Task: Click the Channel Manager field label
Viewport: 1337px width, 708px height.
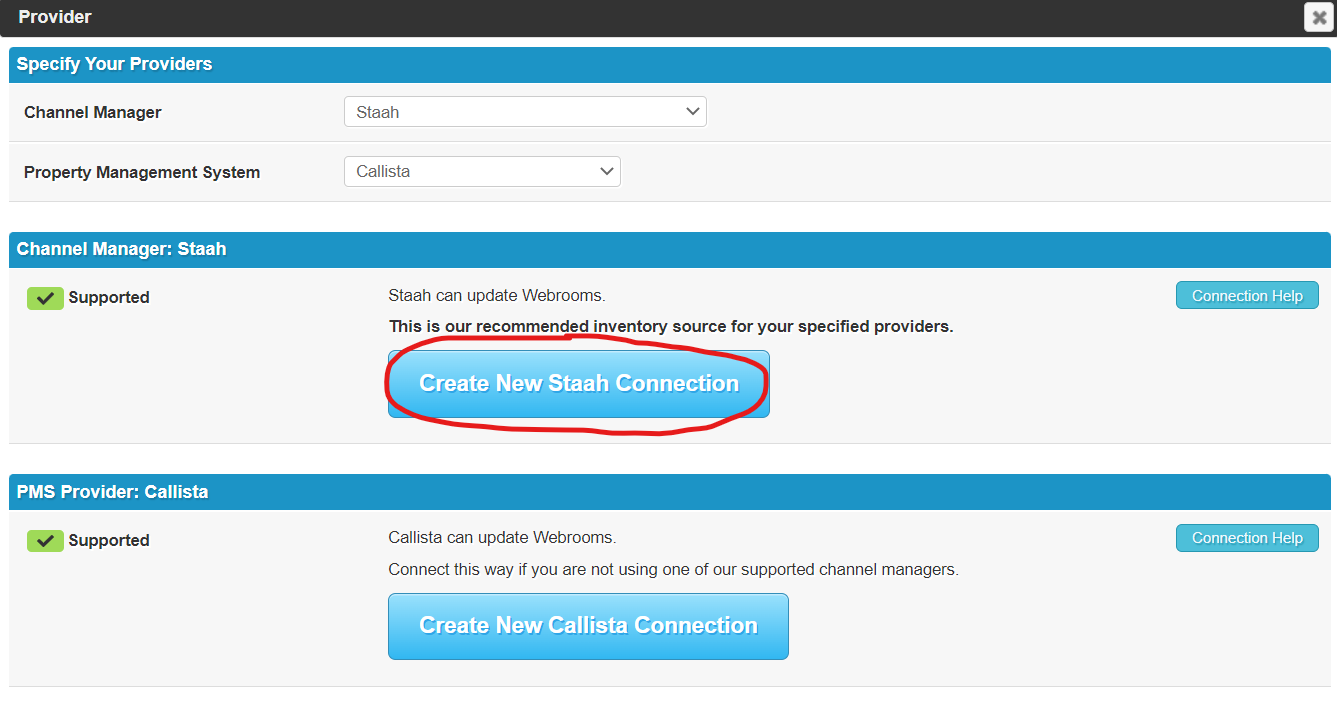Action: tap(93, 112)
